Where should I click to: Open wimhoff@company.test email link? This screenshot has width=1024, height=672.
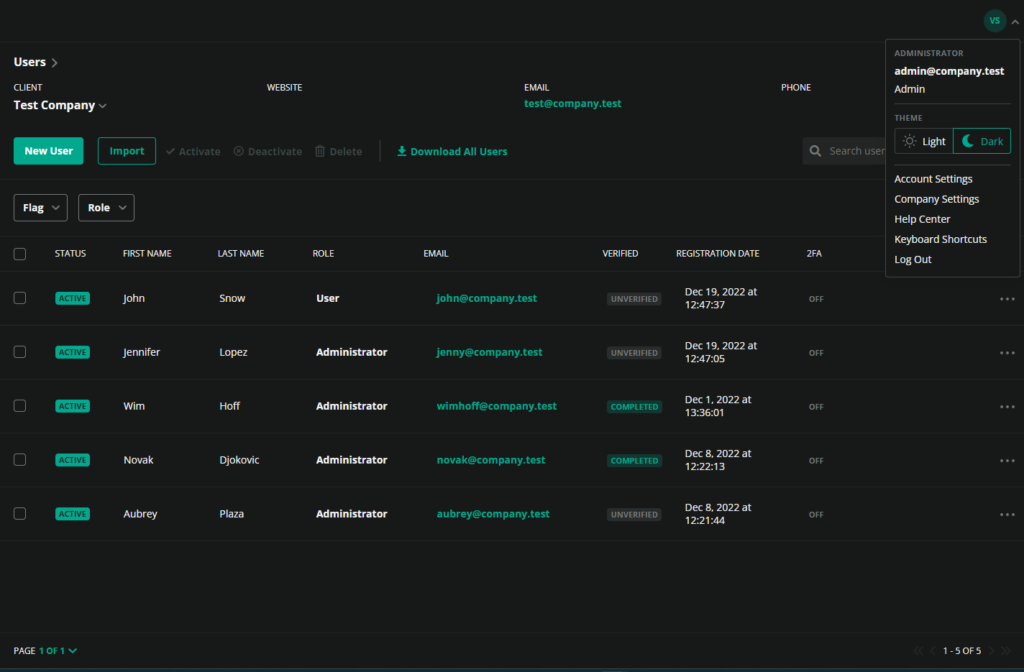496,406
